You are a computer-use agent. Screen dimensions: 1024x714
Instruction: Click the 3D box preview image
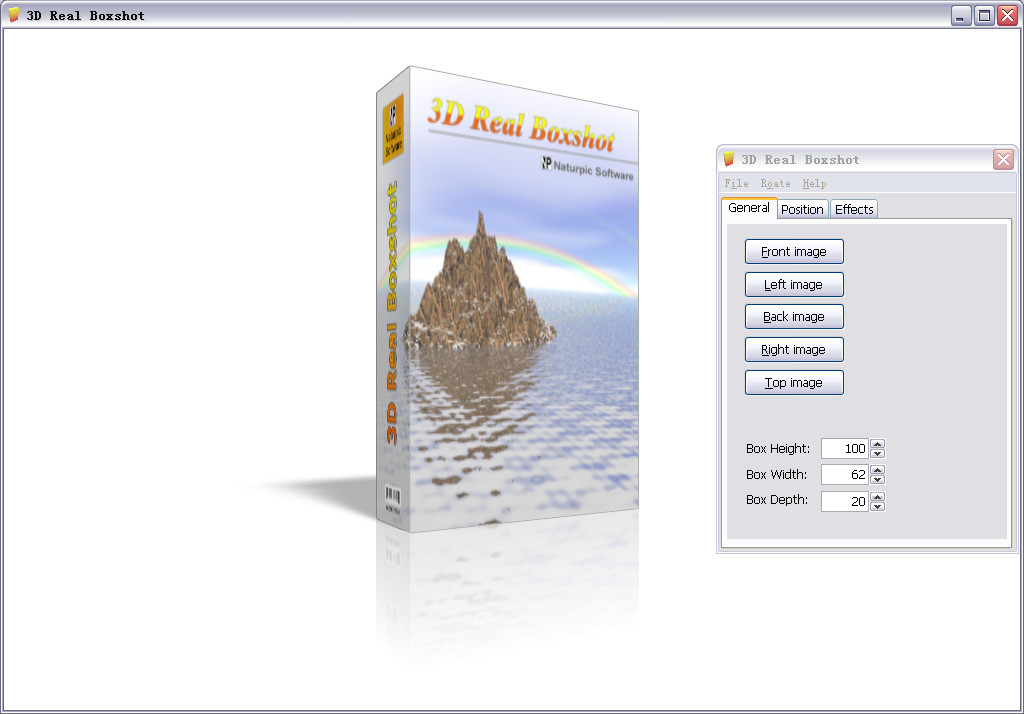pyautogui.click(x=507, y=299)
